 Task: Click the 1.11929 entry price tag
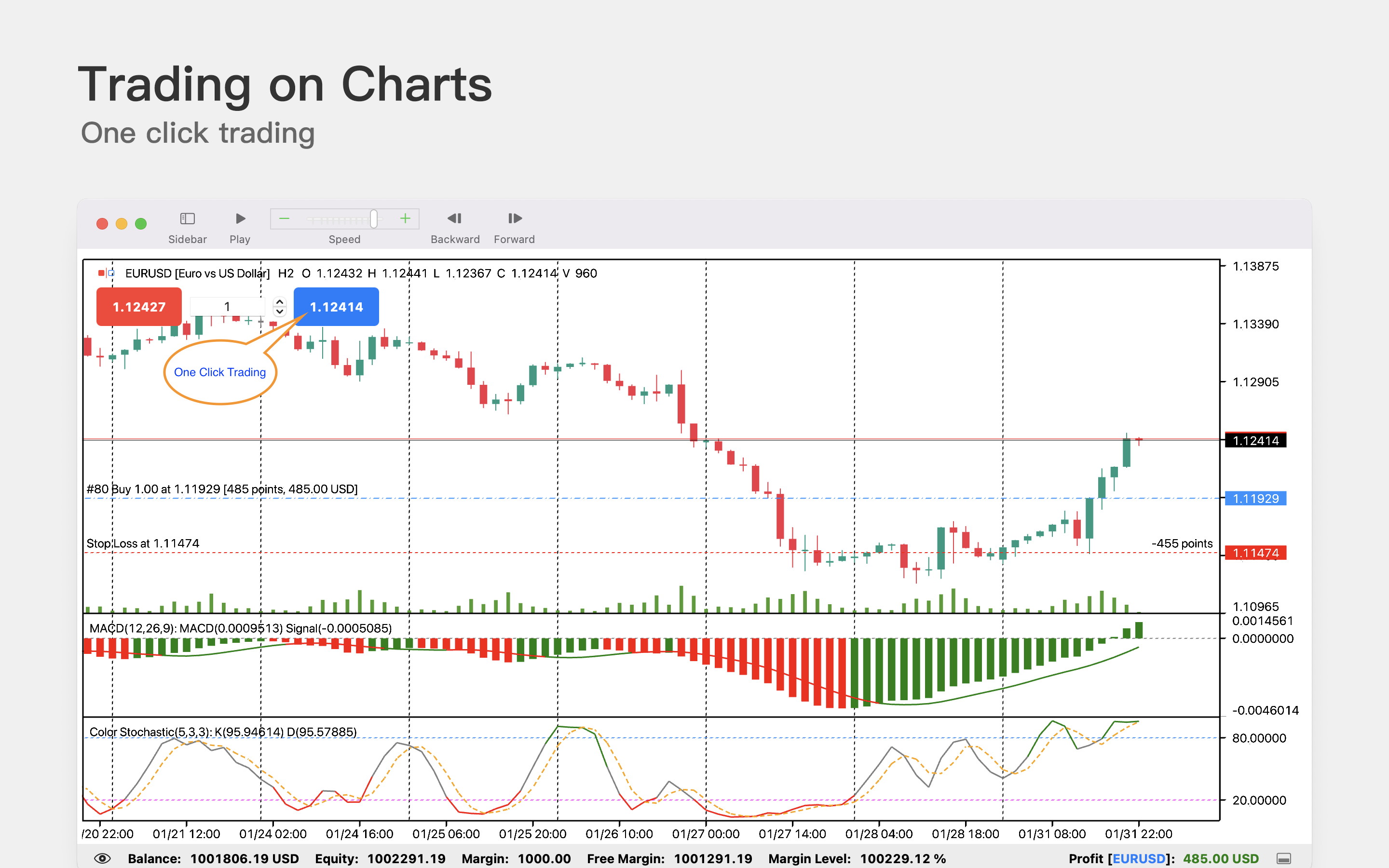tap(1256, 498)
